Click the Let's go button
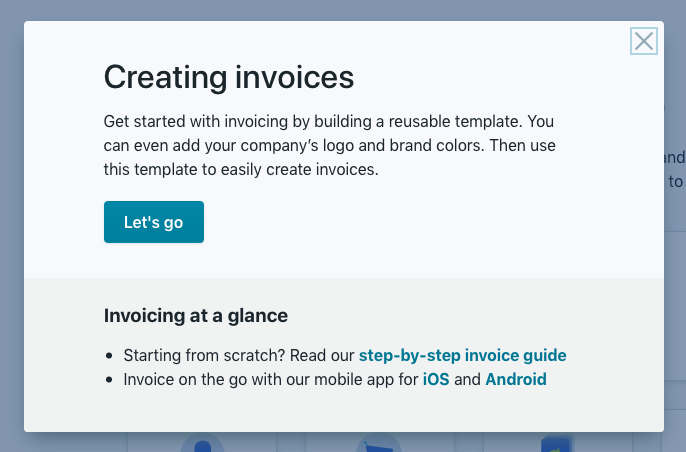686x452 pixels. pyautogui.click(x=154, y=222)
